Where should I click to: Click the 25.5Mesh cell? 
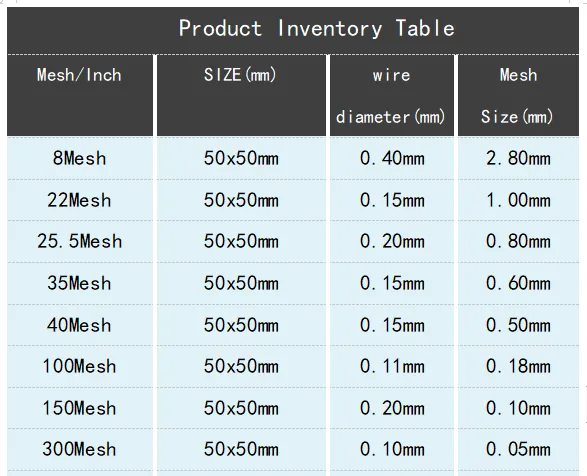79,241
